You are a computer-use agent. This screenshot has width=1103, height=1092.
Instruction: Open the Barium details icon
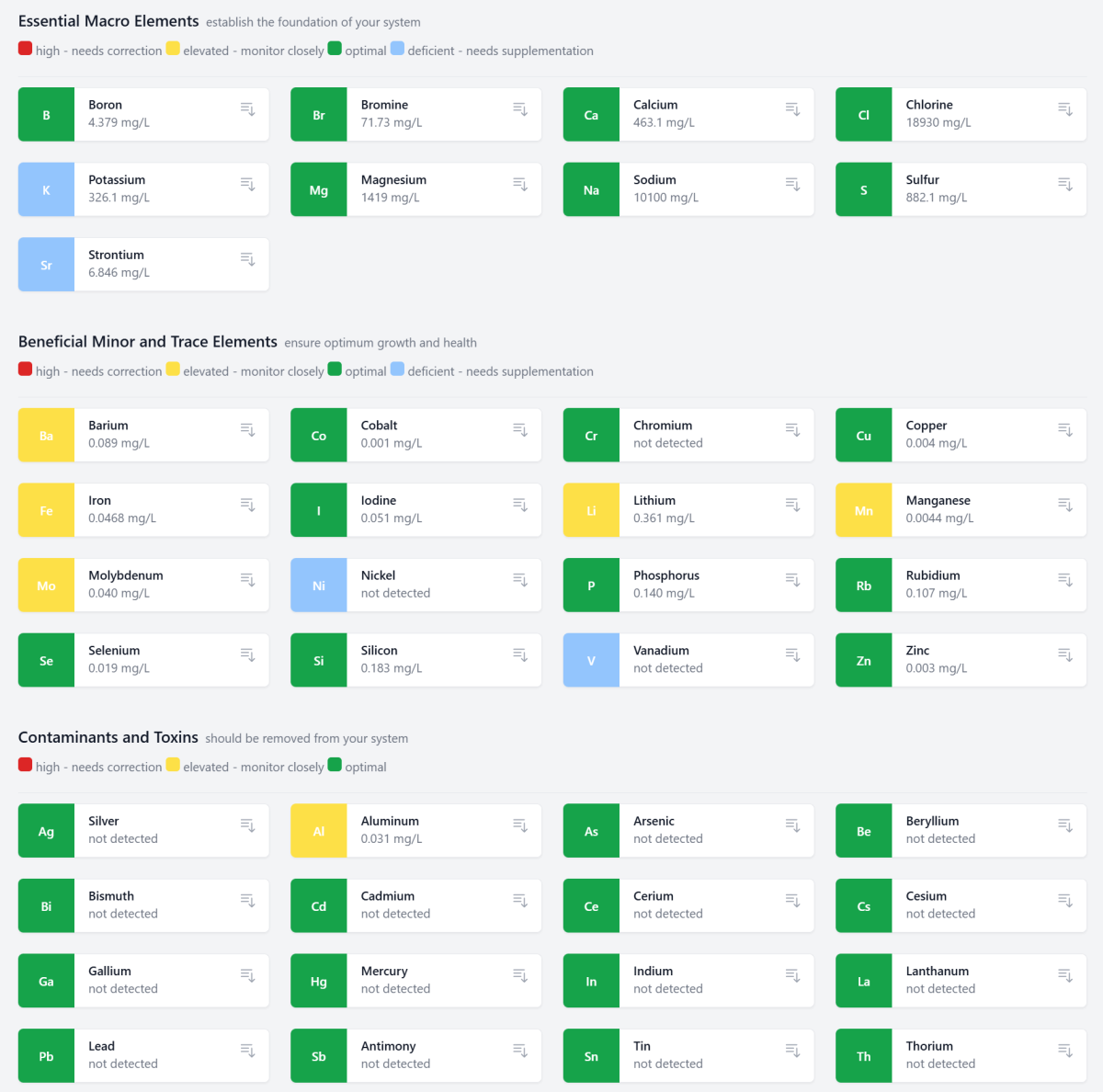(248, 430)
